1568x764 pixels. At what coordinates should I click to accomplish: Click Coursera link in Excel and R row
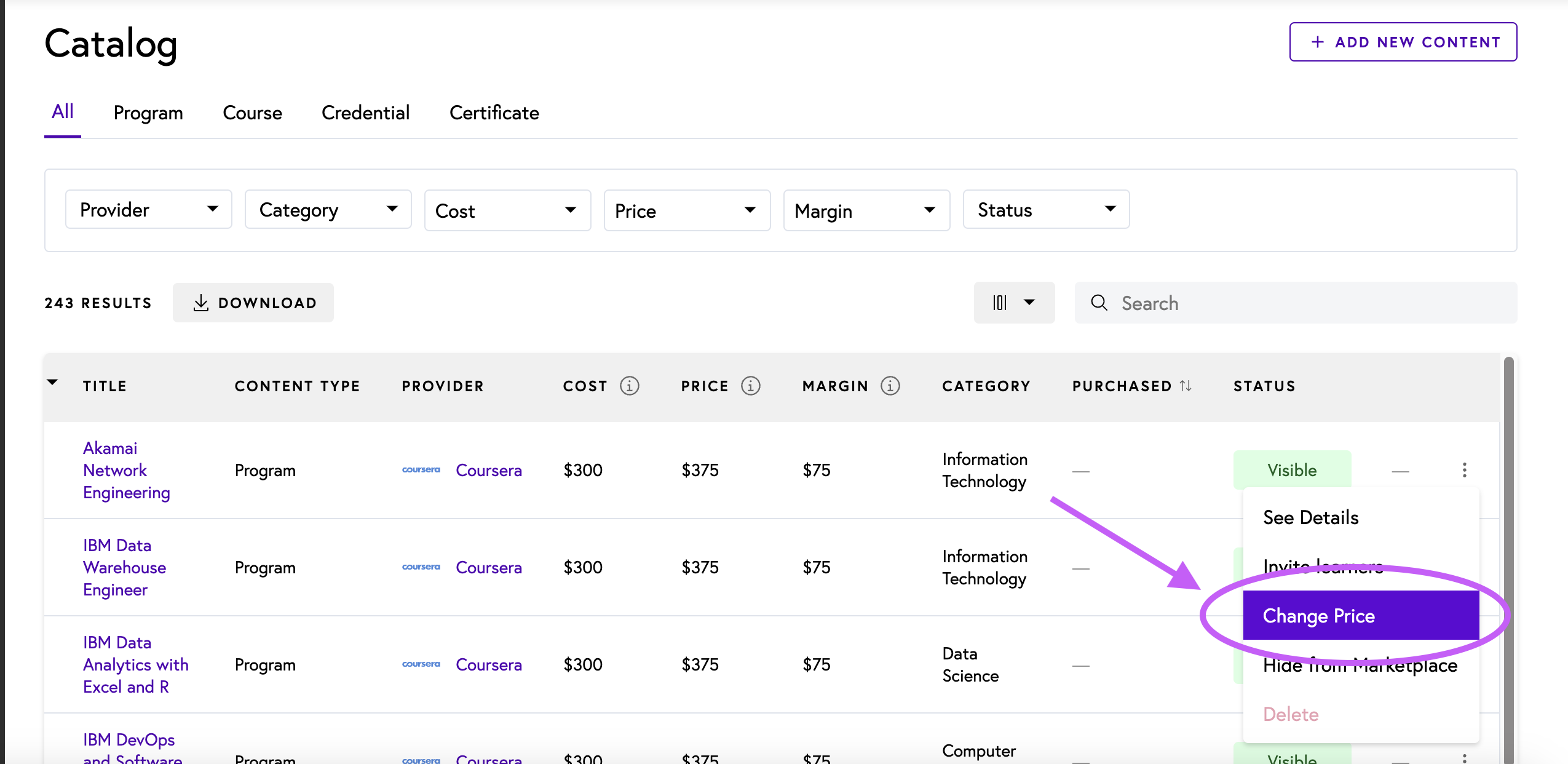point(489,664)
